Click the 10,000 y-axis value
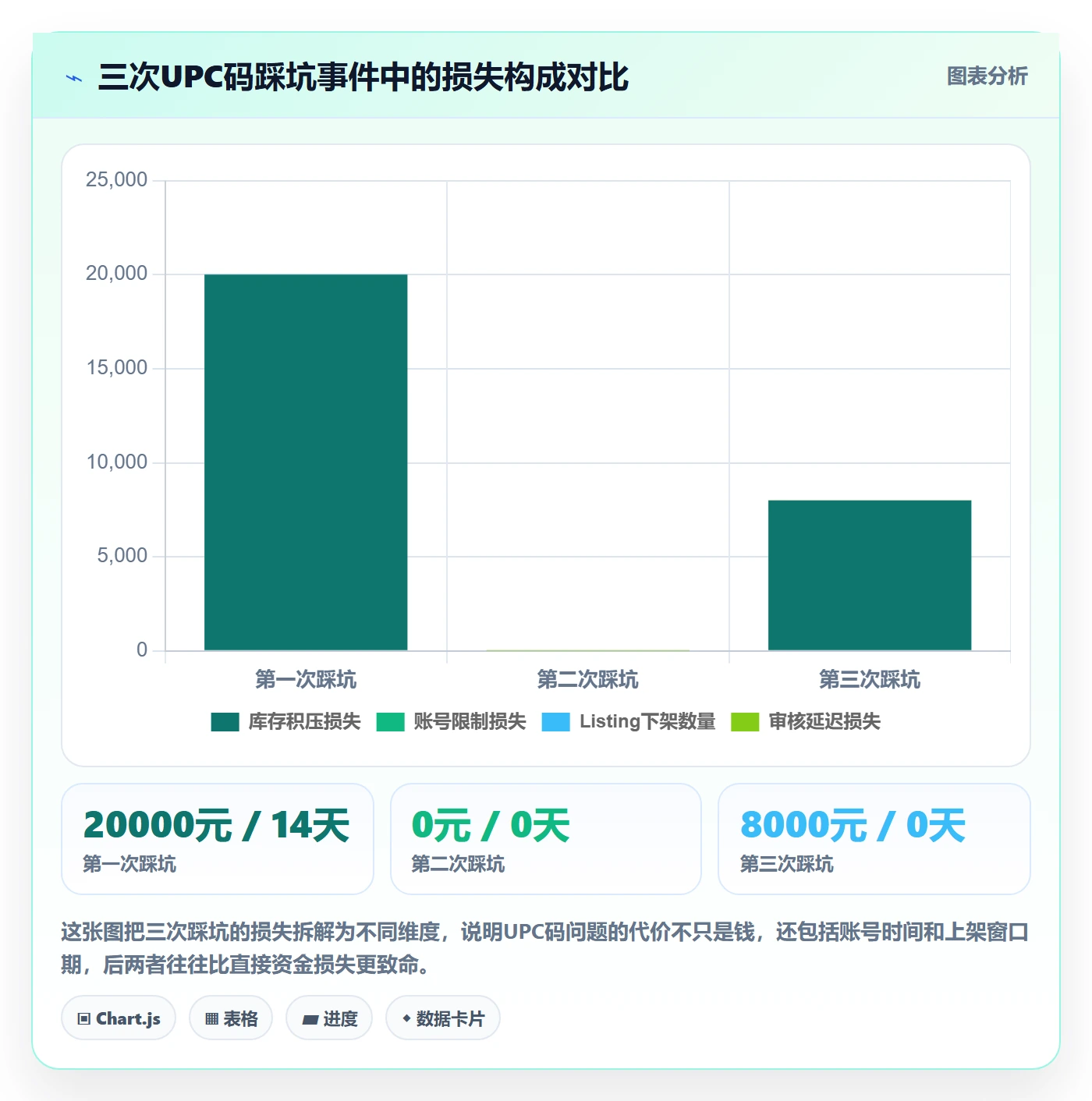The height and width of the screenshot is (1101, 1092). 117,462
